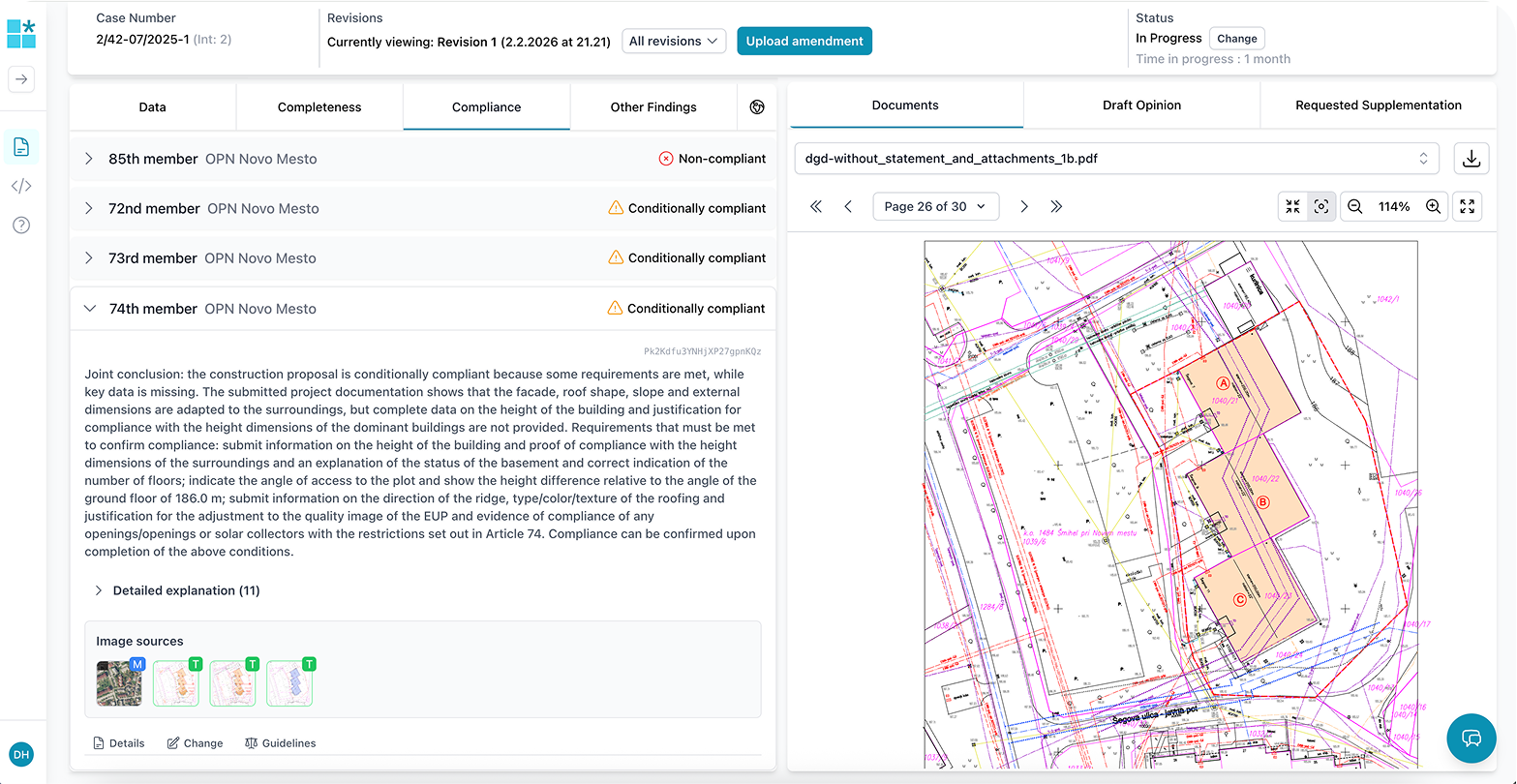Zoom out of the document viewer
The height and width of the screenshot is (784, 1517).
tap(1355, 206)
